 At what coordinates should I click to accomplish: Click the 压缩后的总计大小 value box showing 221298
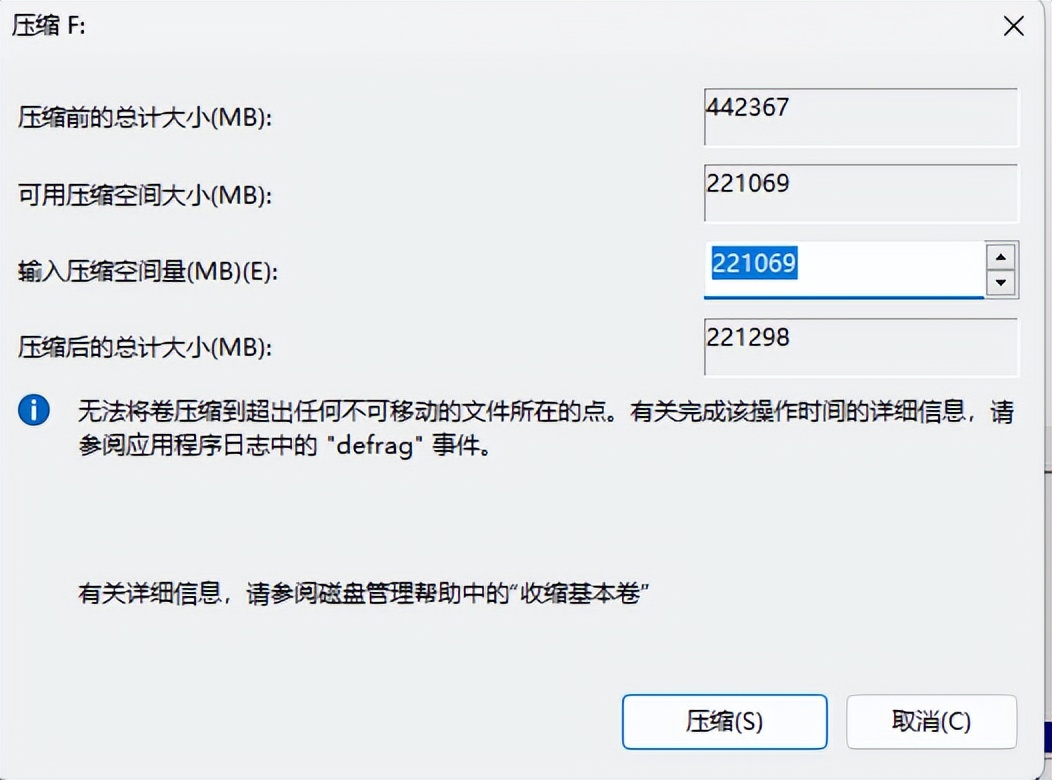(x=860, y=345)
